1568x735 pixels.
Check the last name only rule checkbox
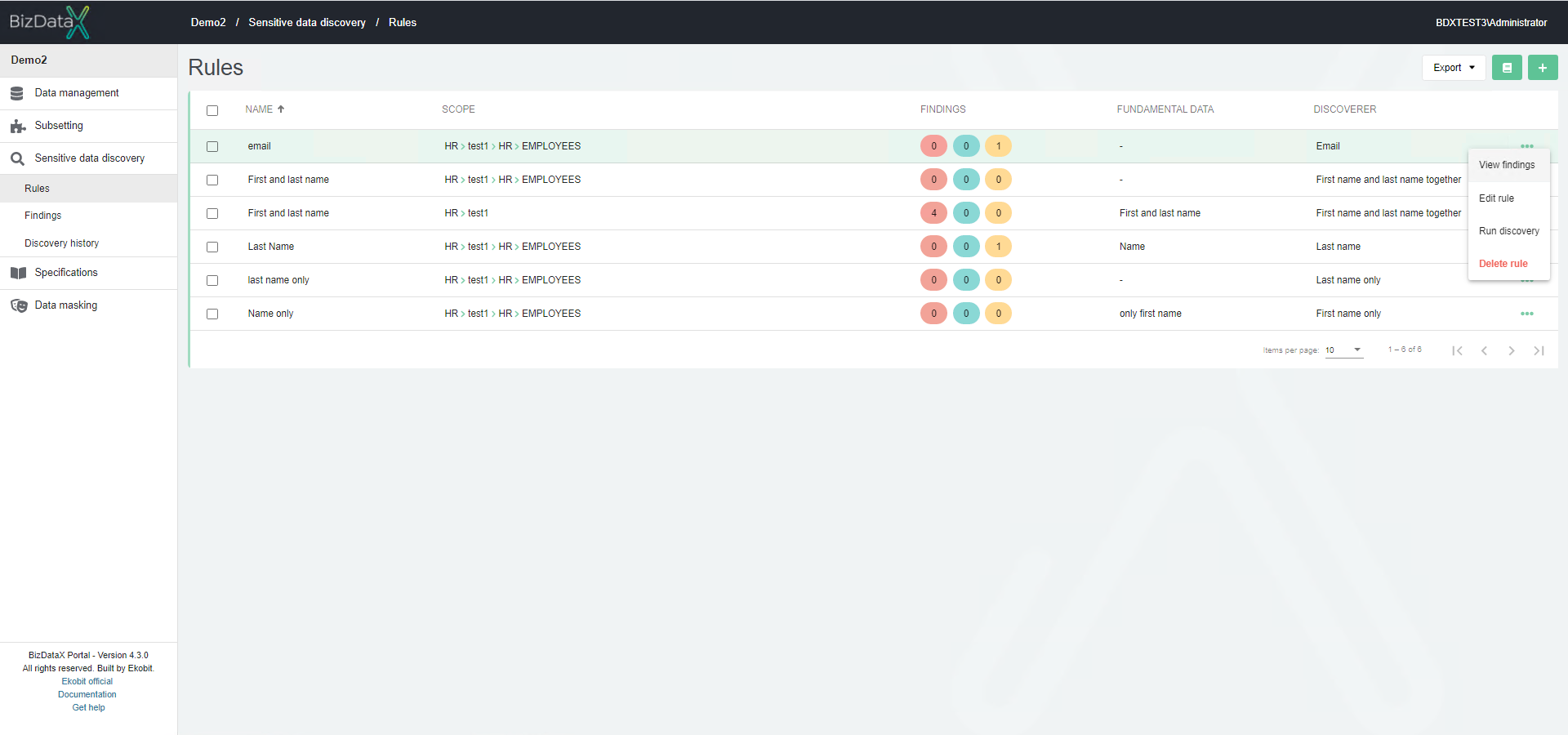[x=212, y=281]
